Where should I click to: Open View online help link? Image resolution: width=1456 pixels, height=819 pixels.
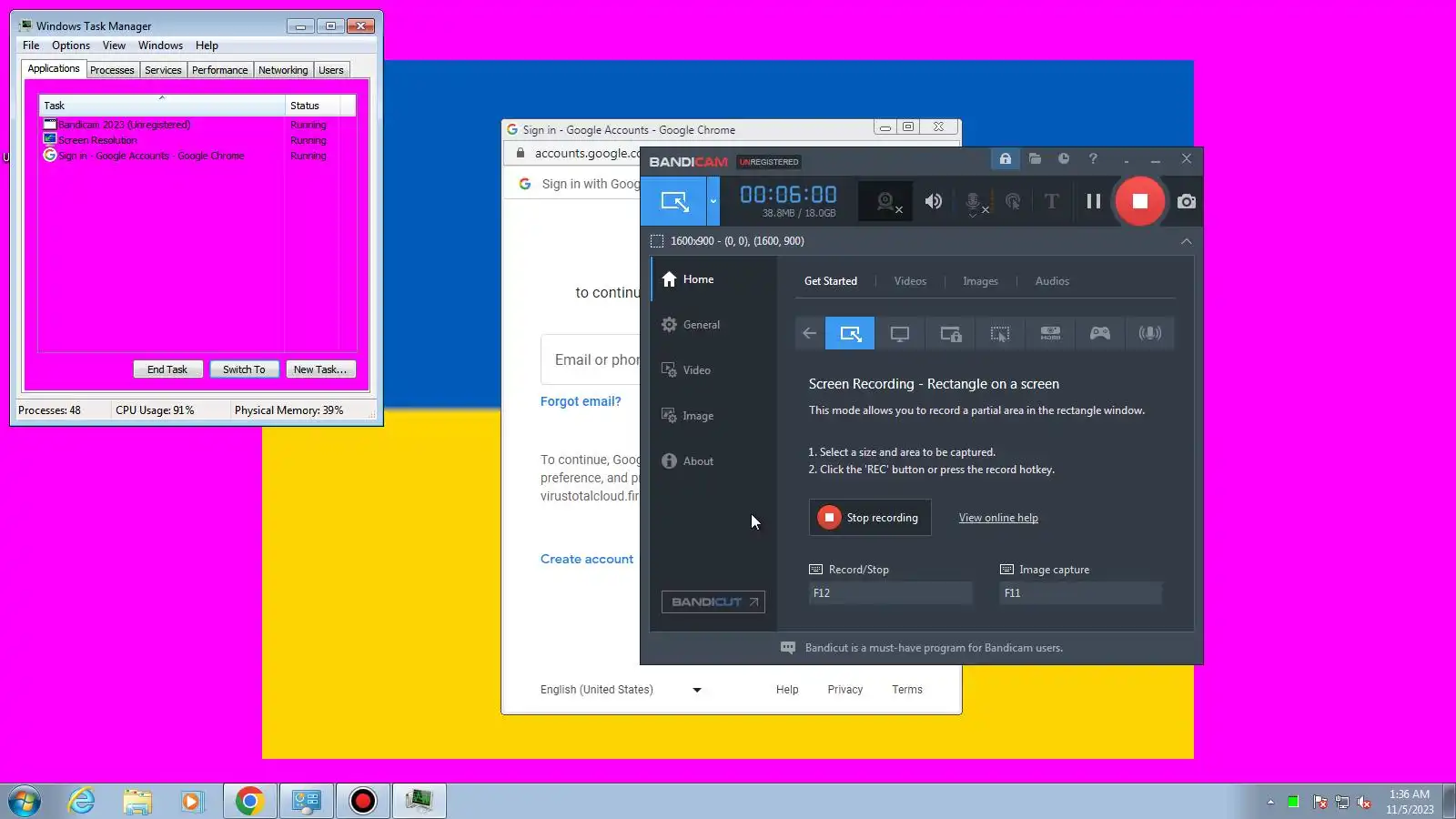[x=998, y=518]
